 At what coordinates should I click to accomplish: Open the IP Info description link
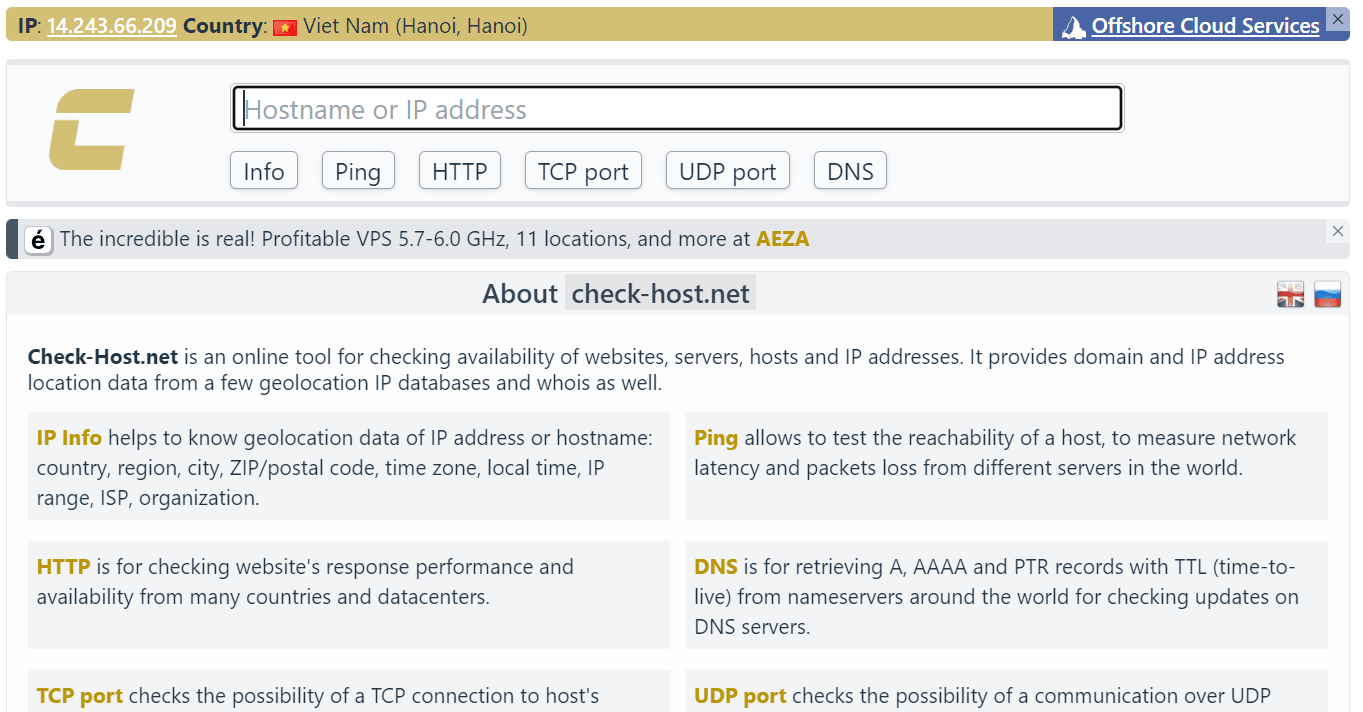[x=69, y=438]
